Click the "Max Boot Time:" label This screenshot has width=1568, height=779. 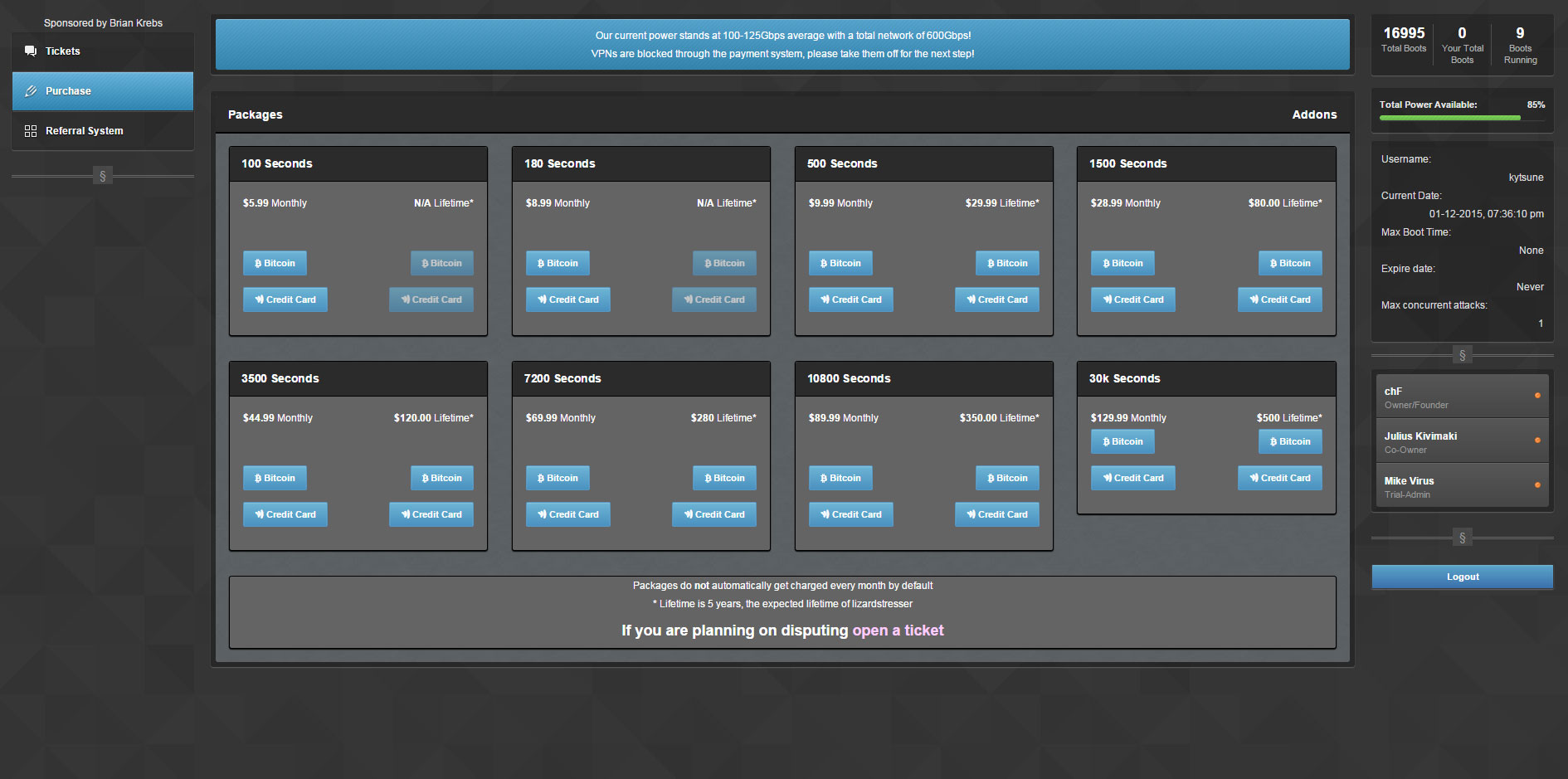click(1416, 232)
